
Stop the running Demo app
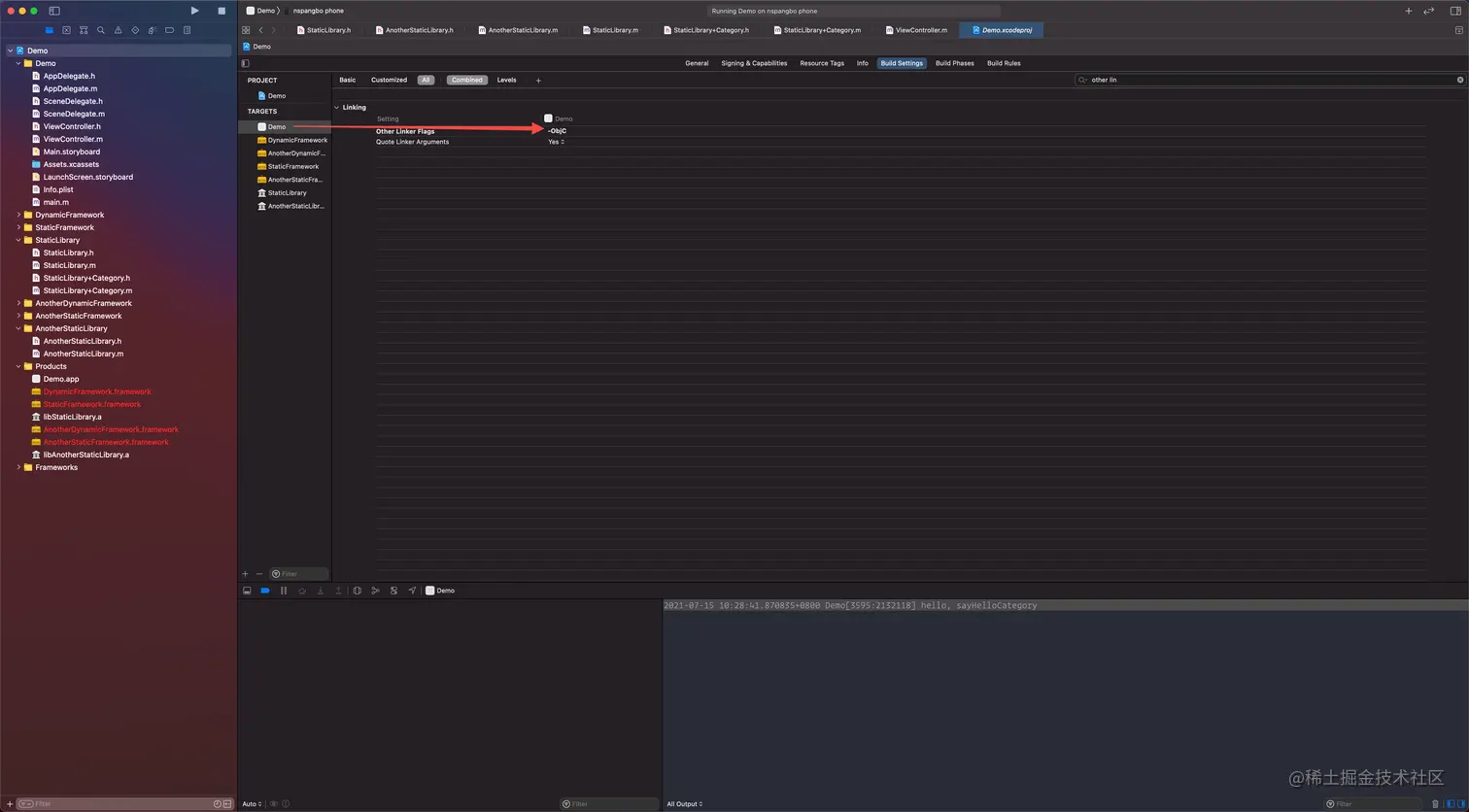[x=222, y=11]
